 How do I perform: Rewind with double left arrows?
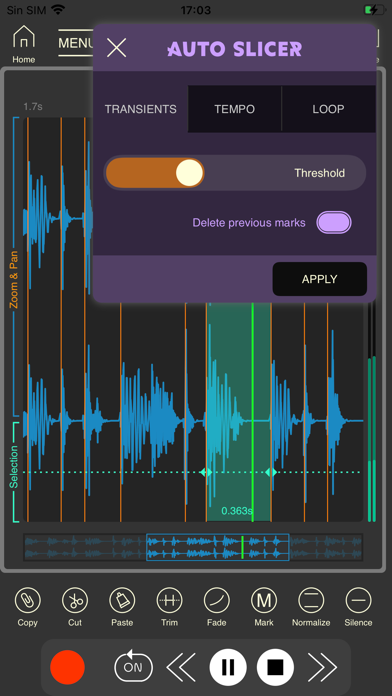point(181,667)
